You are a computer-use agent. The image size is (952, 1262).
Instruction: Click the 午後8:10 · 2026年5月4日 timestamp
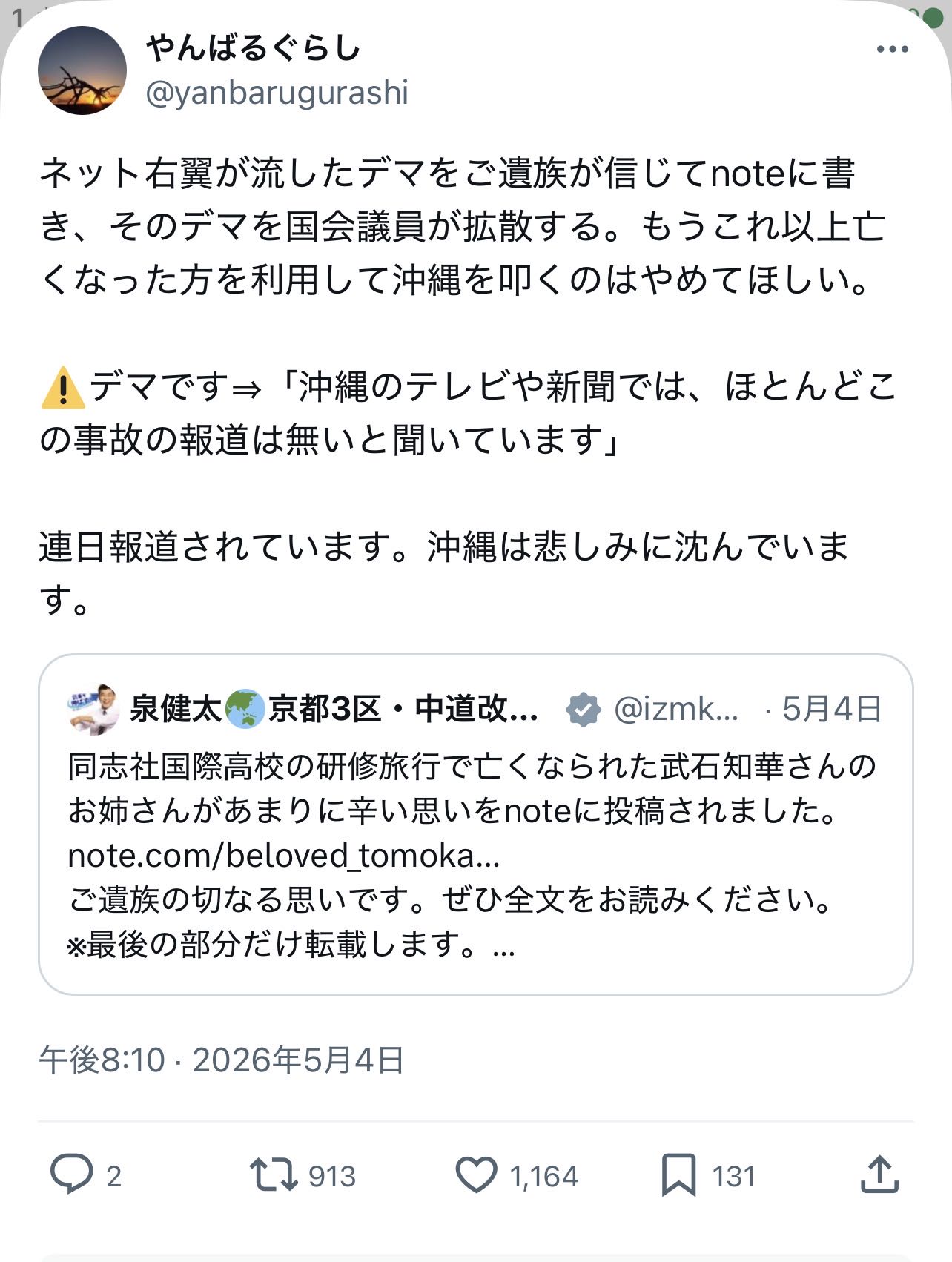(x=222, y=1060)
